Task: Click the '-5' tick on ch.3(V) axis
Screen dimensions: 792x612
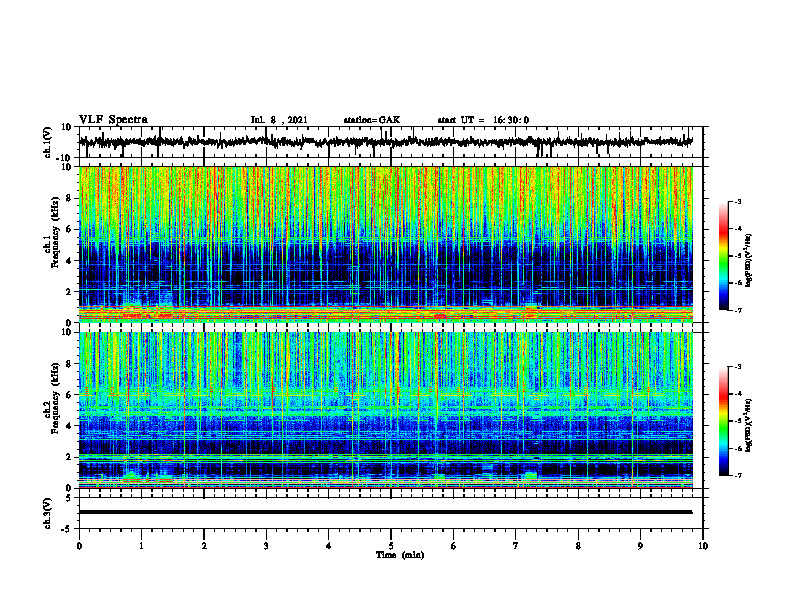Action: (67, 528)
